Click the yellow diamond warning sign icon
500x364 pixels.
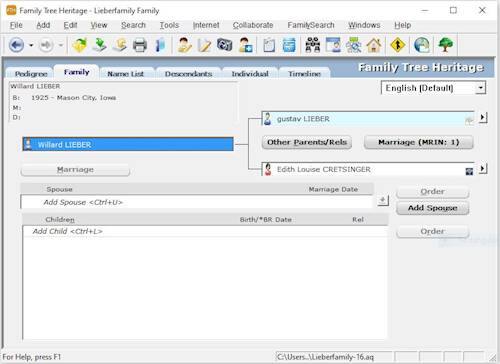click(398, 45)
